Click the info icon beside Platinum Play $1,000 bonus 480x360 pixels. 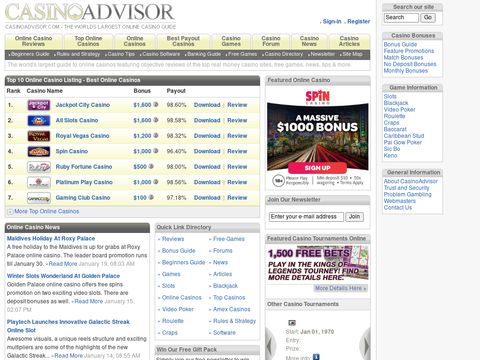(156, 182)
